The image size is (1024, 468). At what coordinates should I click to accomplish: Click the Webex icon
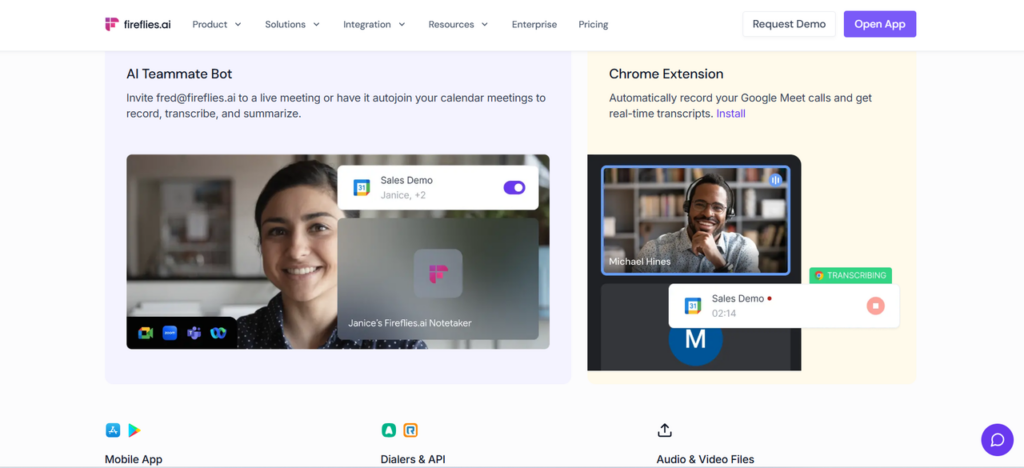coord(217,333)
